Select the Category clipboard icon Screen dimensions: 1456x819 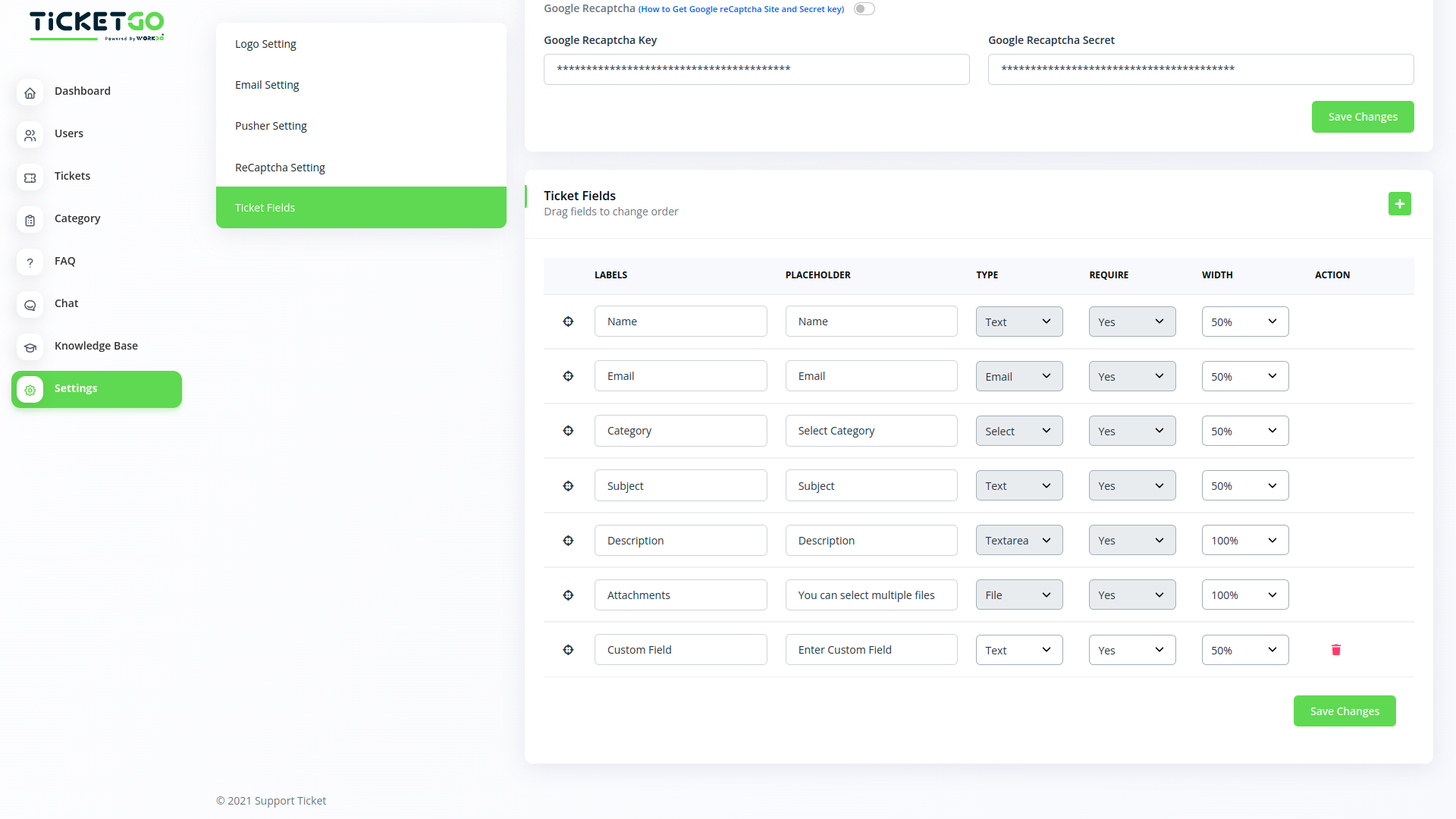(30, 220)
